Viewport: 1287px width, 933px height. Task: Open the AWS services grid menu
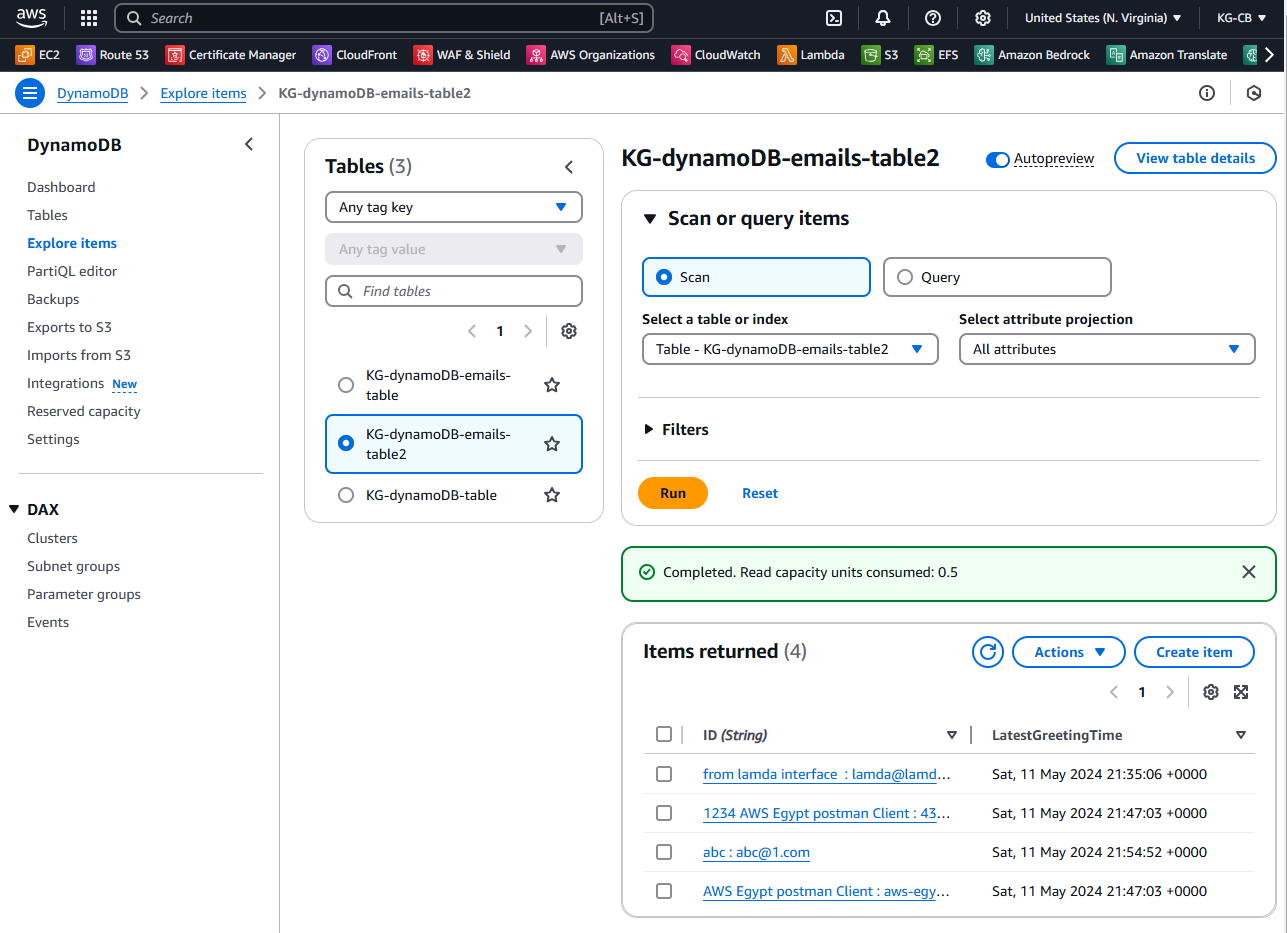click(x=88, y=17)
